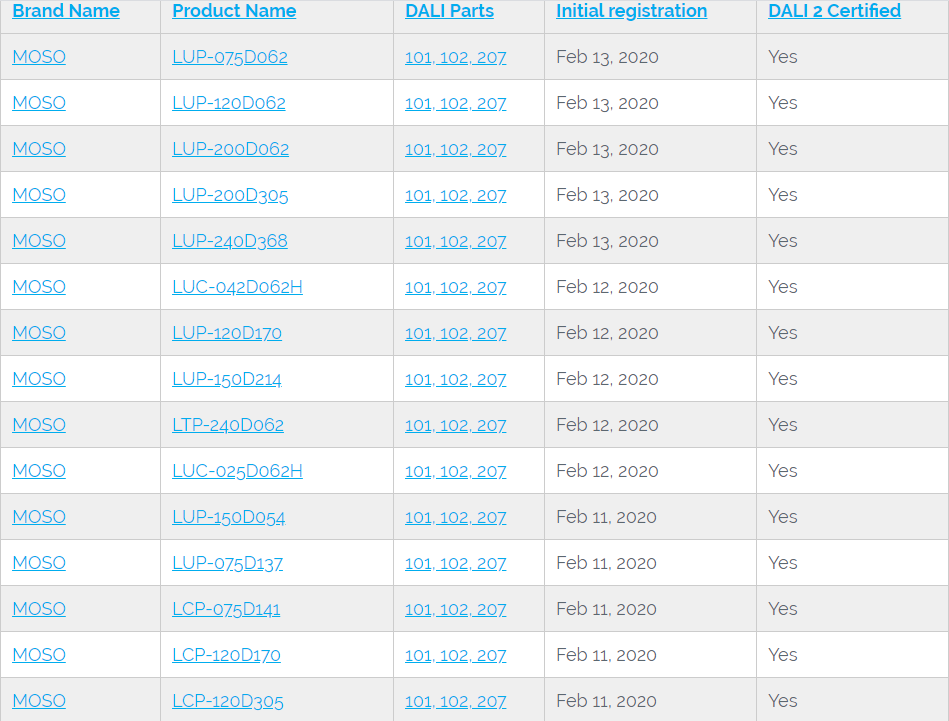Sort by the Product Name column header
The image size is (949, 721).
coord(234,11)
